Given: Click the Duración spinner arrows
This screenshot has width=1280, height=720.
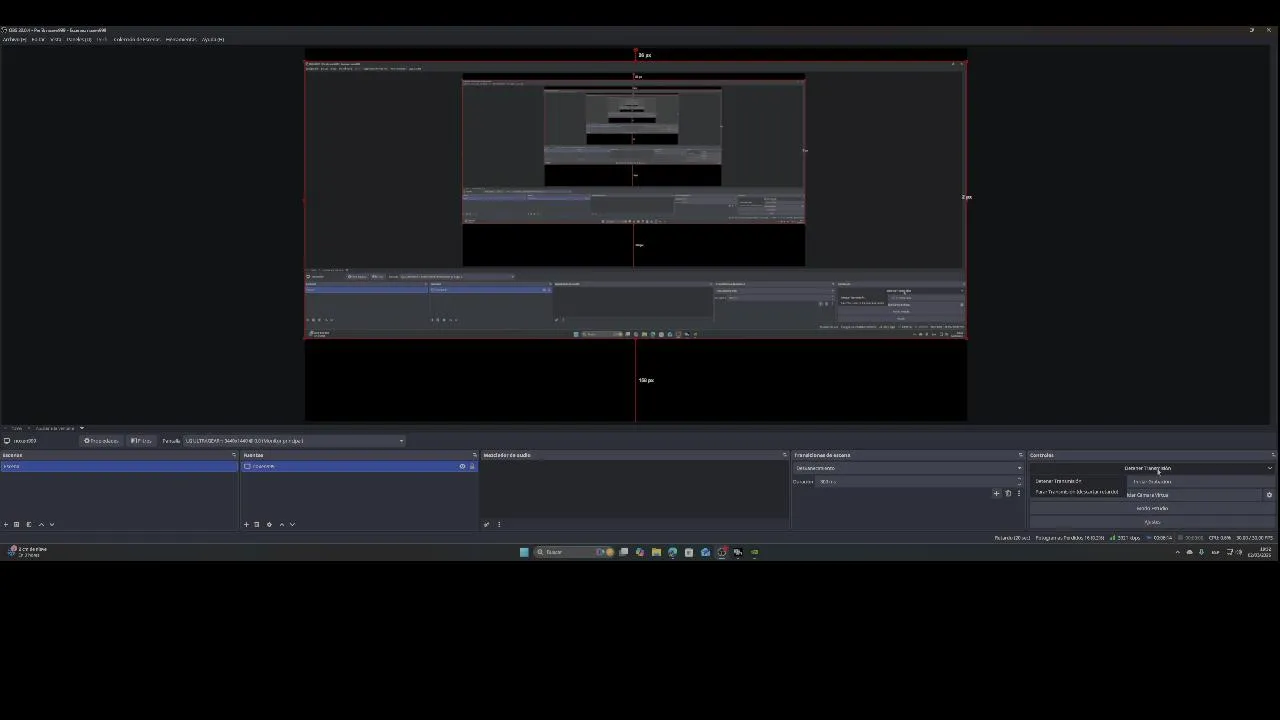Looking at the screenshot, I should tap(1020, 481).
